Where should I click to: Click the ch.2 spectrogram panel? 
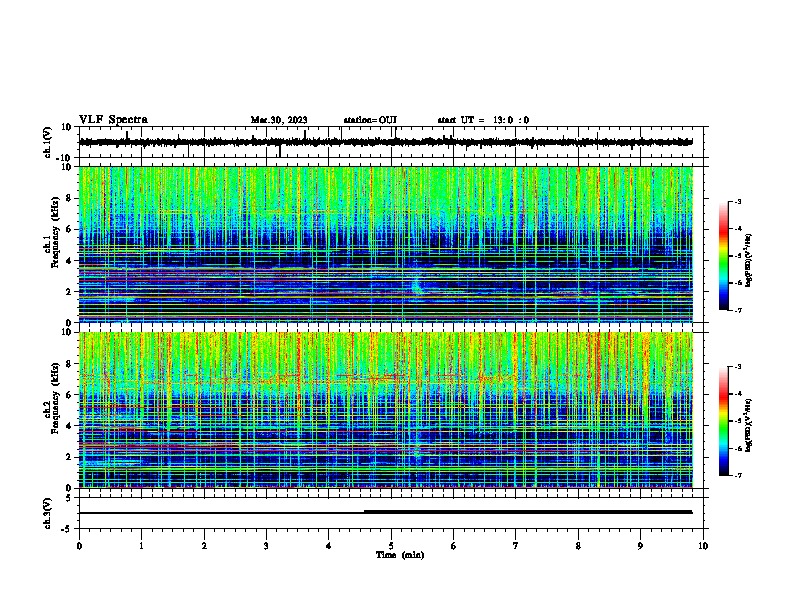(386, 410)
